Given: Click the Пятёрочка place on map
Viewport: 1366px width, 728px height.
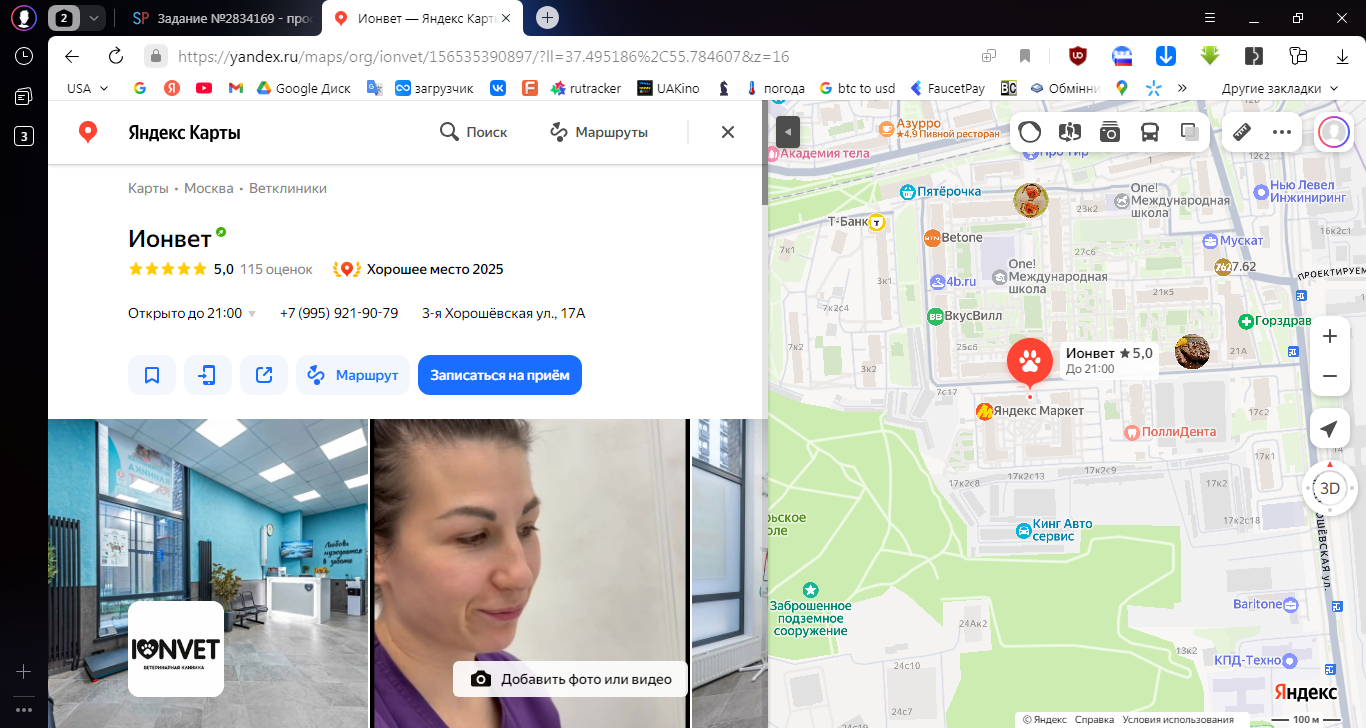Looking at the screenshot, I should 941,191.
